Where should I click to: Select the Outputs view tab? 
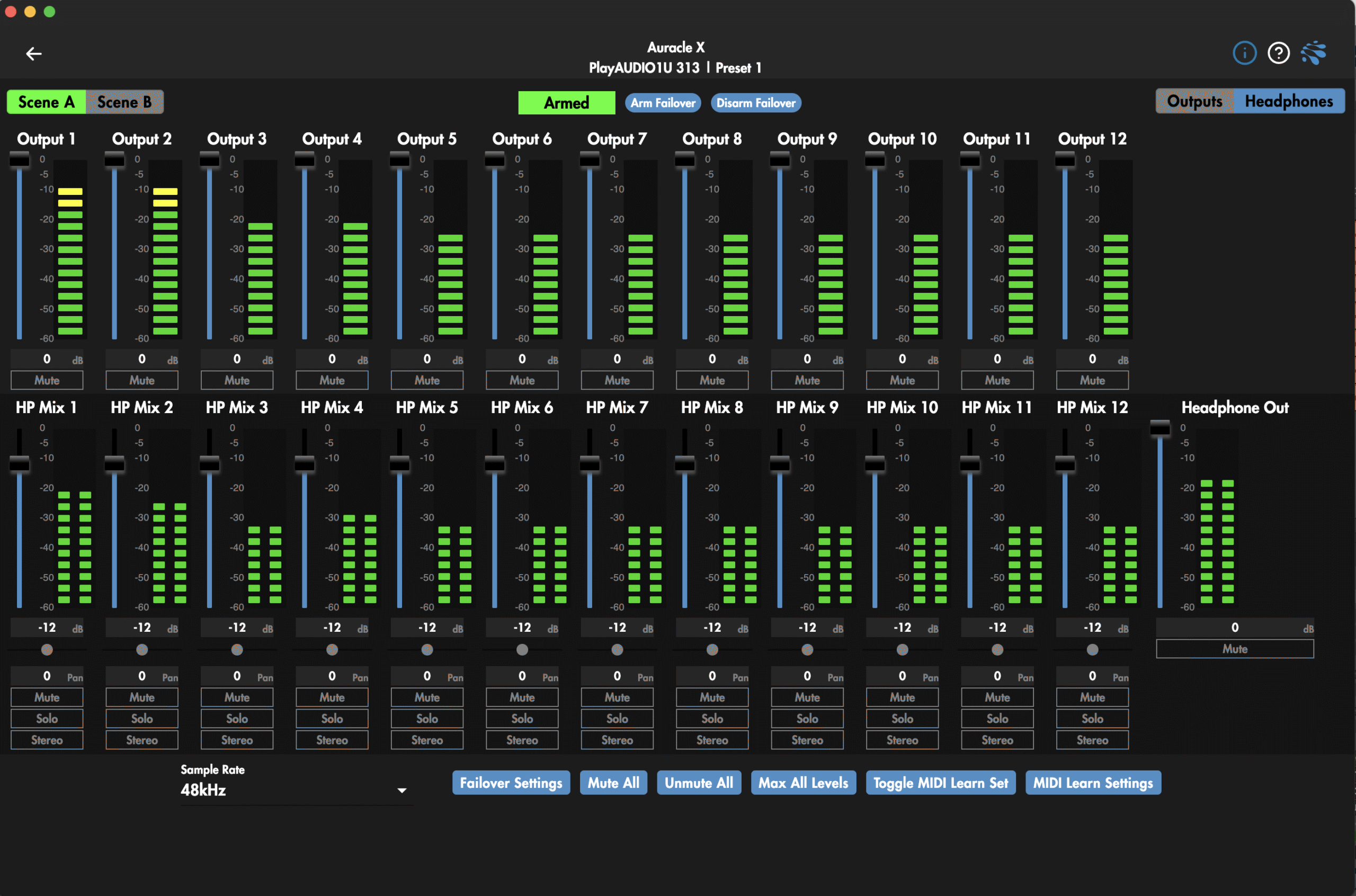click(1194, 101)
